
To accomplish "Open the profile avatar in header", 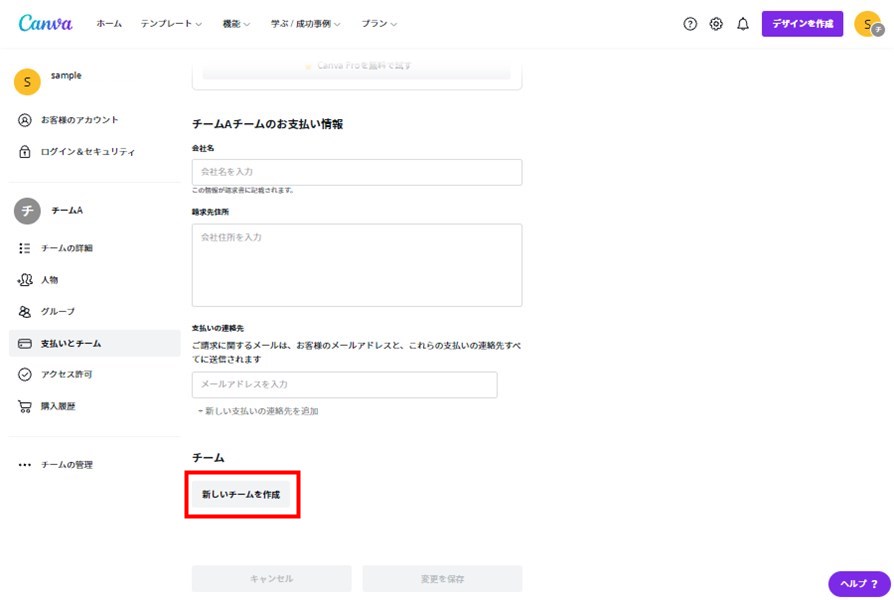I will coord(867,24).
